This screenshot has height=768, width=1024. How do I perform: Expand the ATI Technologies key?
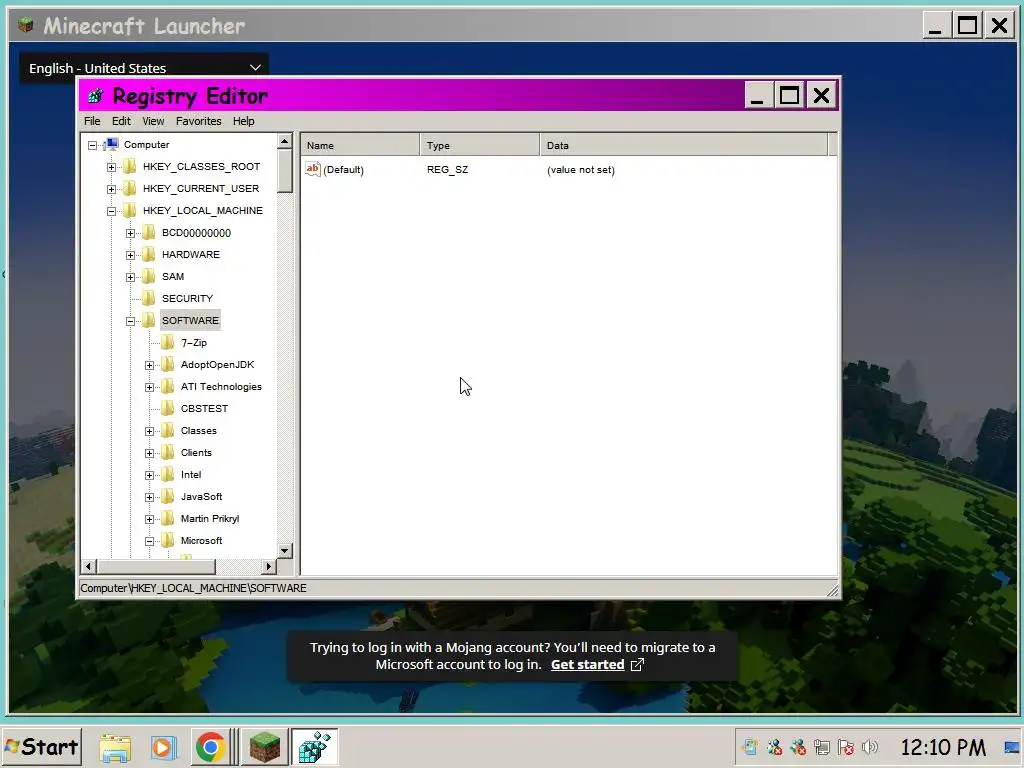(x=150, y=387)
